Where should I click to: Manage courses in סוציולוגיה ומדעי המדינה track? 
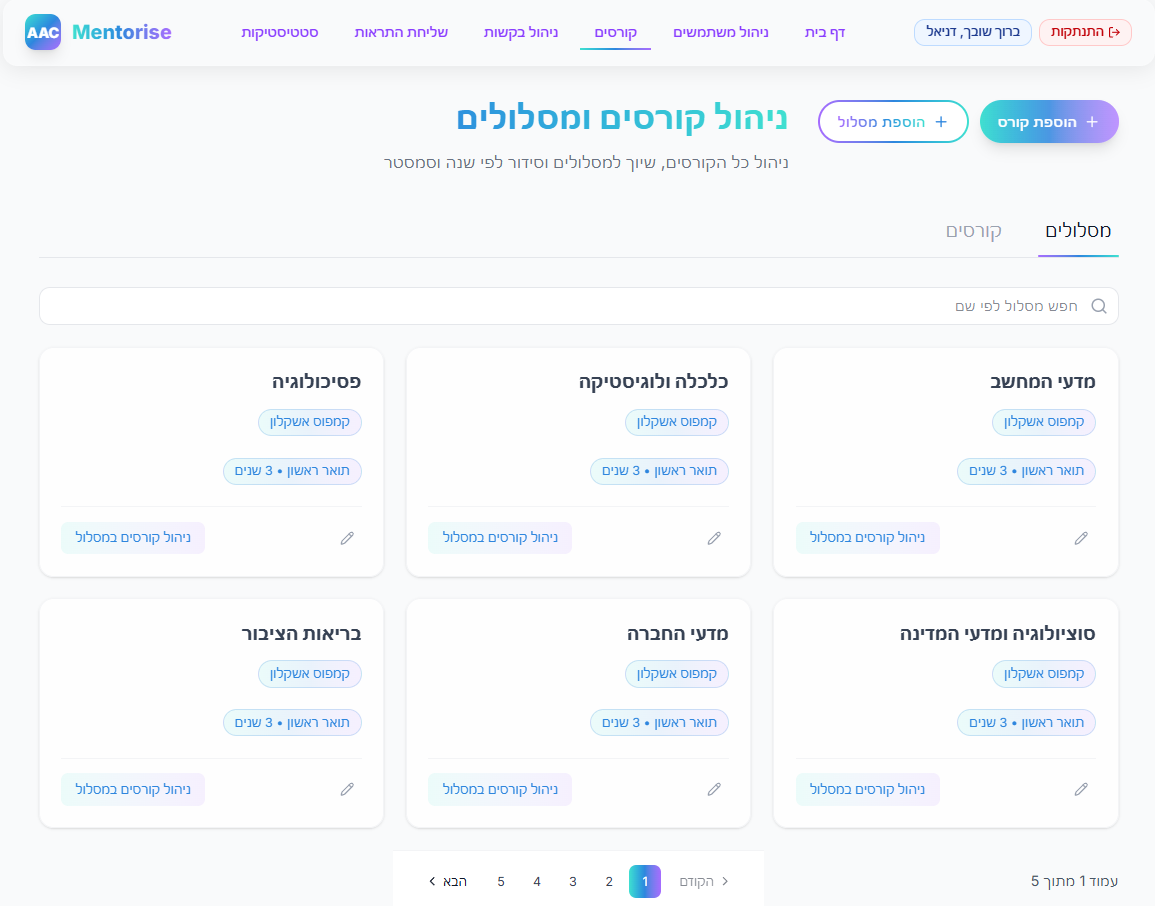coord(868,790)
